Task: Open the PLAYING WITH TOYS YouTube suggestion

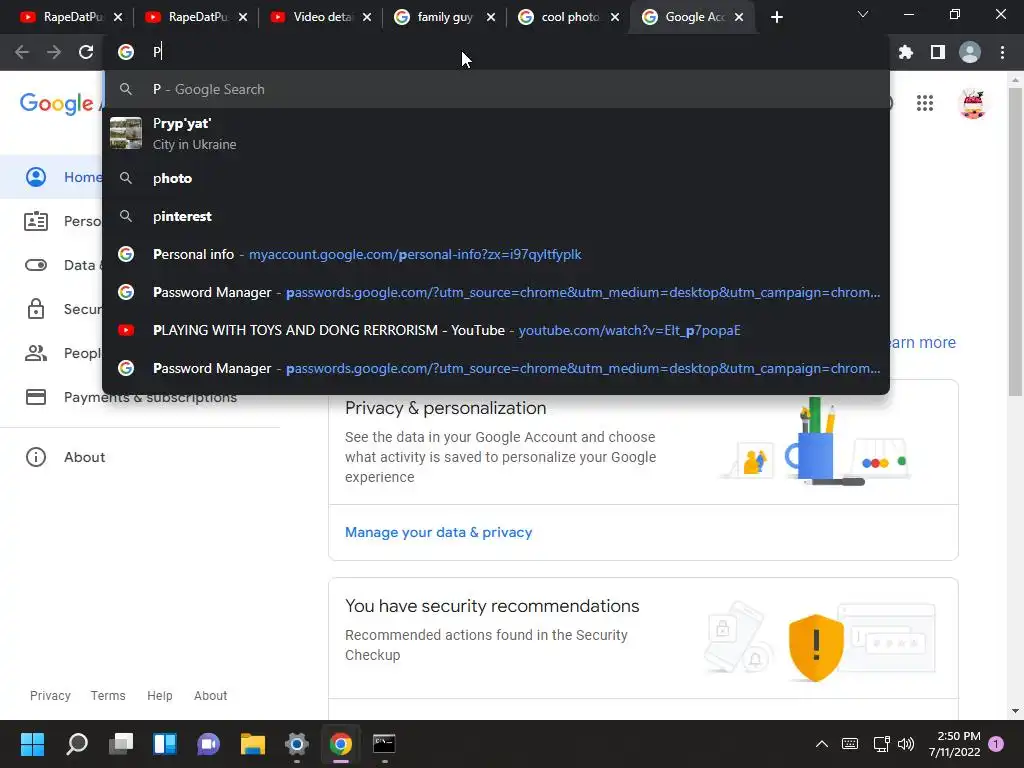Action: (496, 330)
